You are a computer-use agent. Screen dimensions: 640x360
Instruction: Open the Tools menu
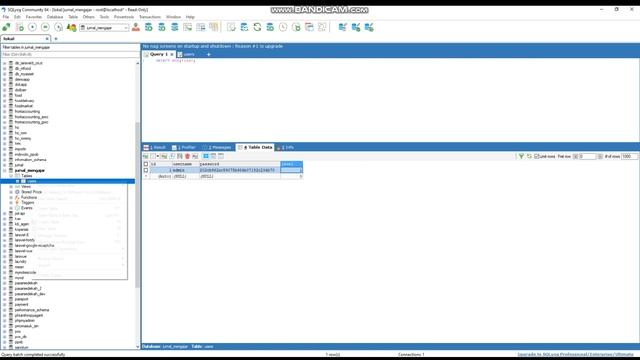click(x=104, y=17)
